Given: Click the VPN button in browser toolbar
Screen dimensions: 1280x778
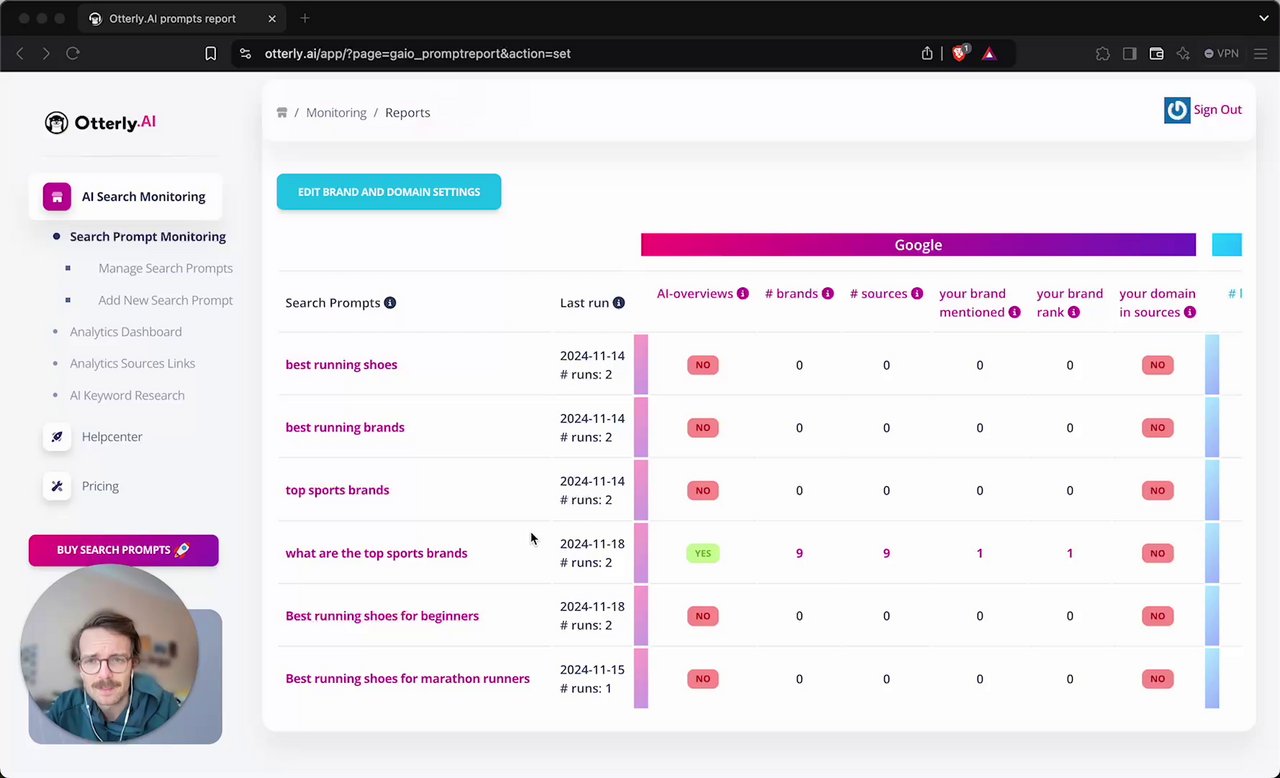Looking at the screenshot, I should pyautogui.click(x=1222, y=54).
